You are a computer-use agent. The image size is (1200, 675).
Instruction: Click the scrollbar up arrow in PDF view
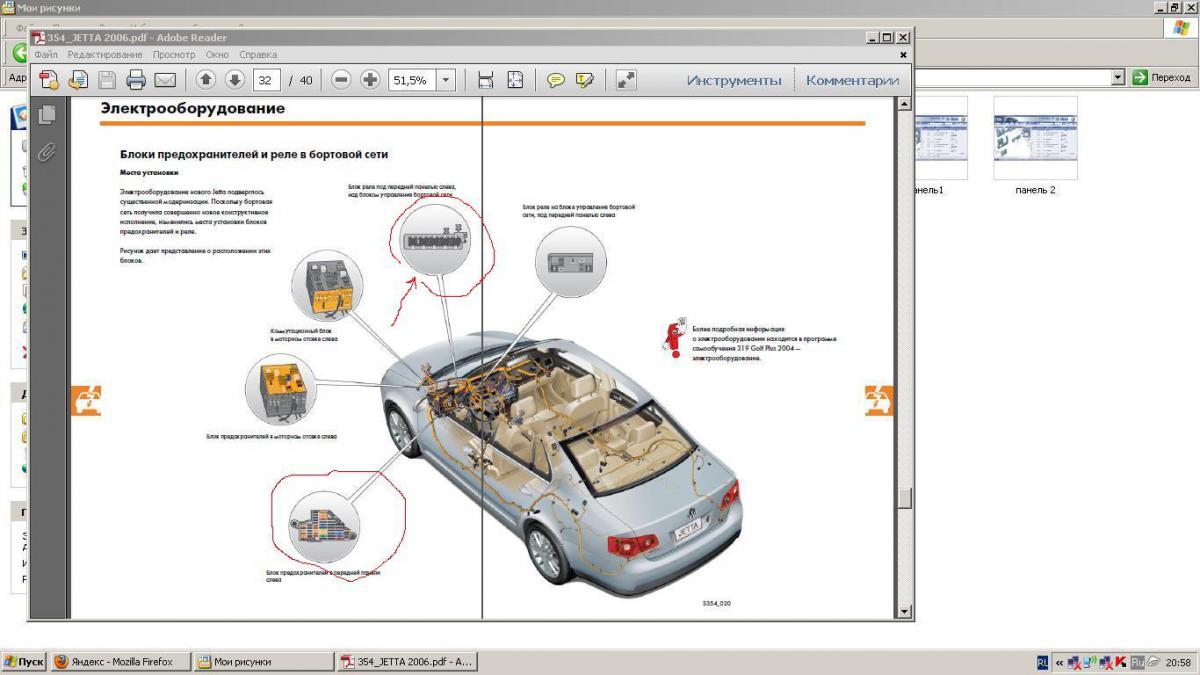(905, 104)
